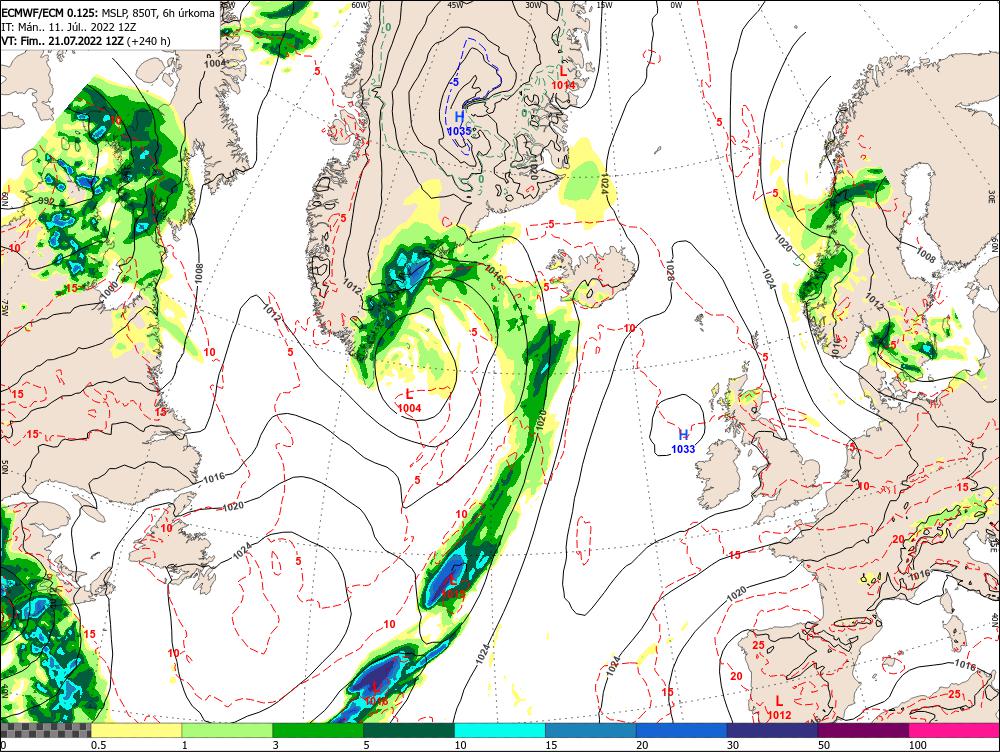The height and width of the screenshot is (752, 1000).
Task: Click the purple 50–100 mm legend swatch
Action: pyautogui.click(x=864, y=730)
